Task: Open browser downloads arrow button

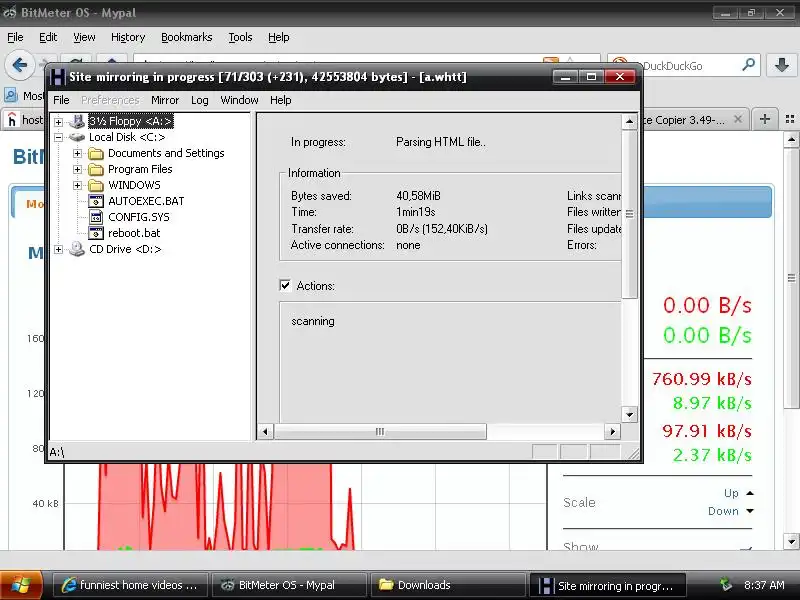Action: pos(782,65)
